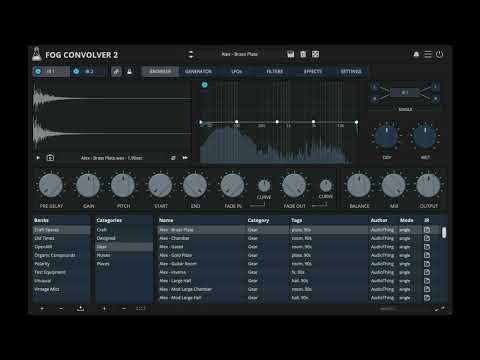The image size is (480, 360).
Task: Select the middle EQ node on the curve
Action: pyautogui.click(x=277, y=122)
